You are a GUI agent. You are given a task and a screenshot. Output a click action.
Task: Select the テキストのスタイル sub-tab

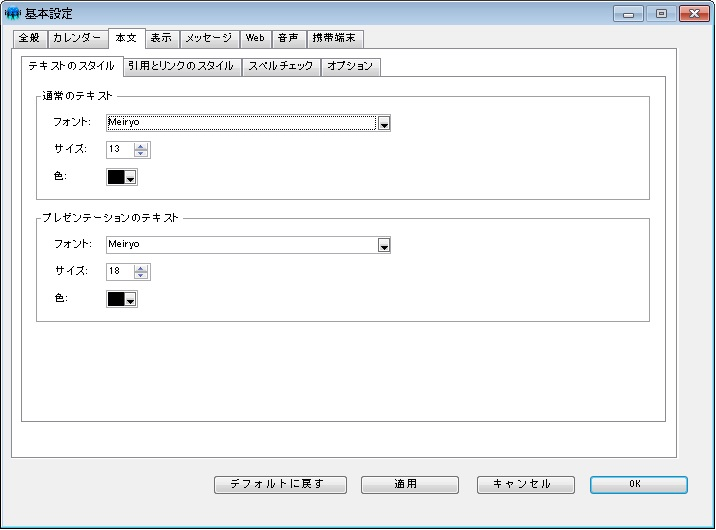(72, 66)
